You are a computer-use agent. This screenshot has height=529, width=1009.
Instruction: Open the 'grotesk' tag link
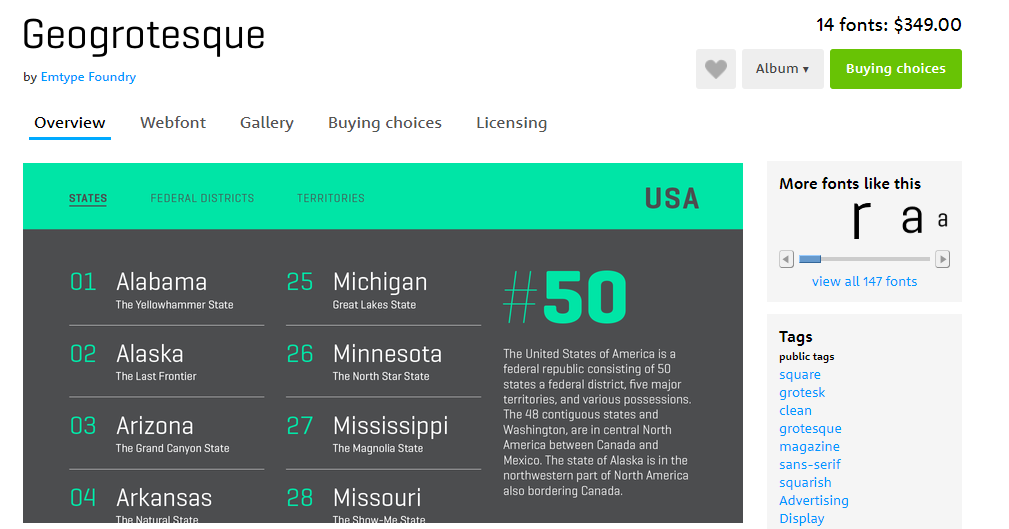coord(802,393)
